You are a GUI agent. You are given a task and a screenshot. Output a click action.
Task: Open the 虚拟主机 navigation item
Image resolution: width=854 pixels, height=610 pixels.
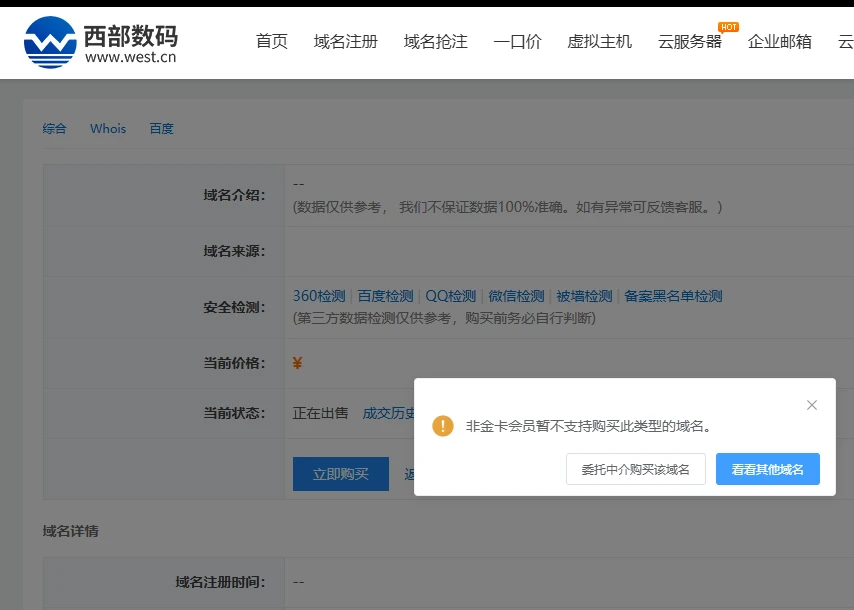pos(600,42)
